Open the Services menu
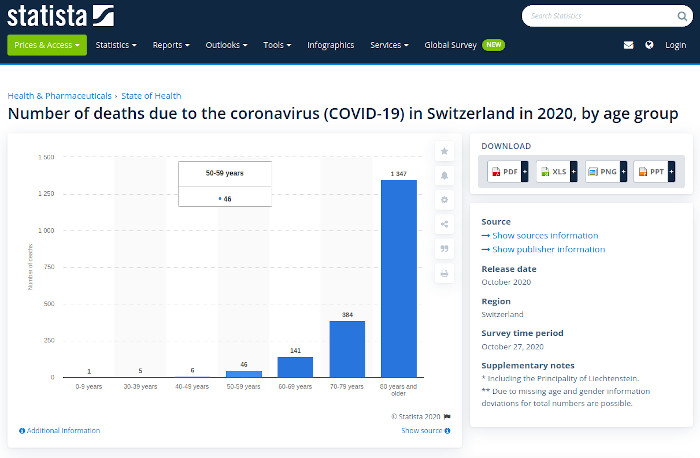This screenshot has width=700, height=458. [x=389, y=45]
